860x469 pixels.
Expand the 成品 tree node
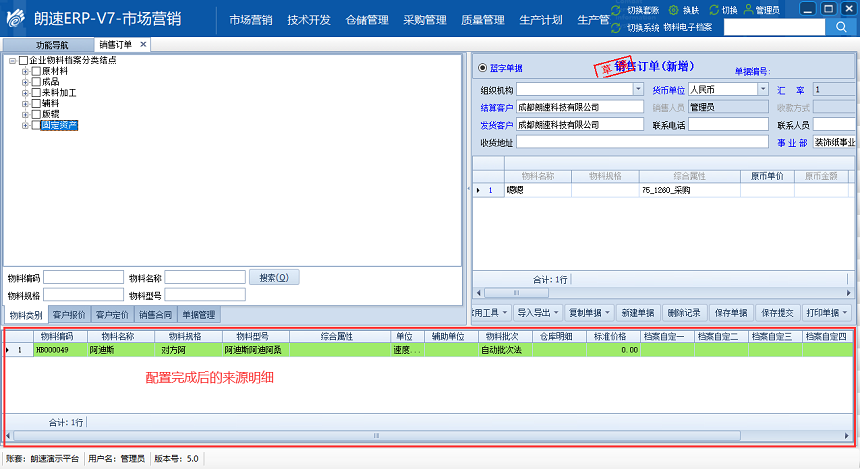25,82
